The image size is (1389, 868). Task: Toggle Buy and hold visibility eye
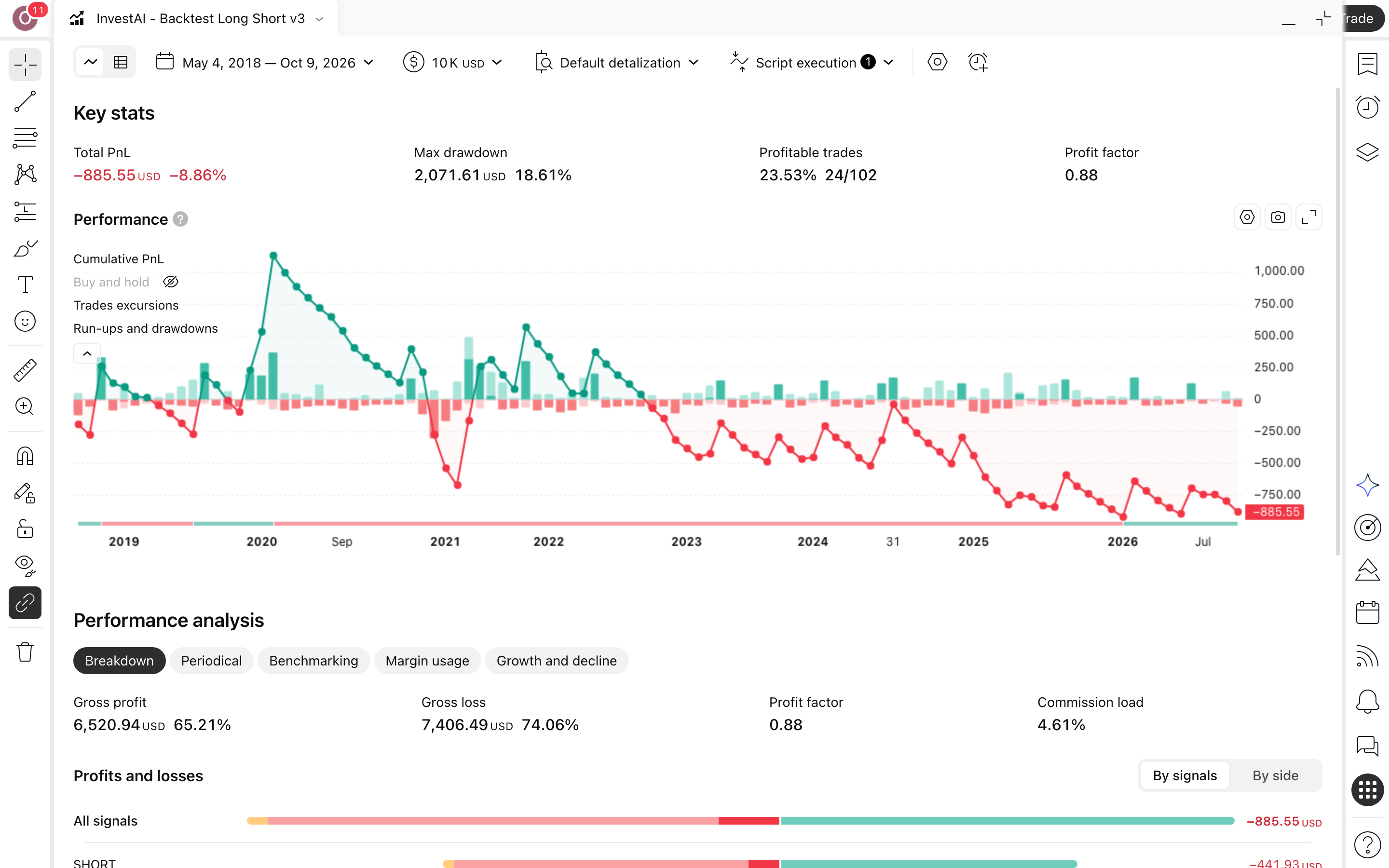tap(170, 282)
